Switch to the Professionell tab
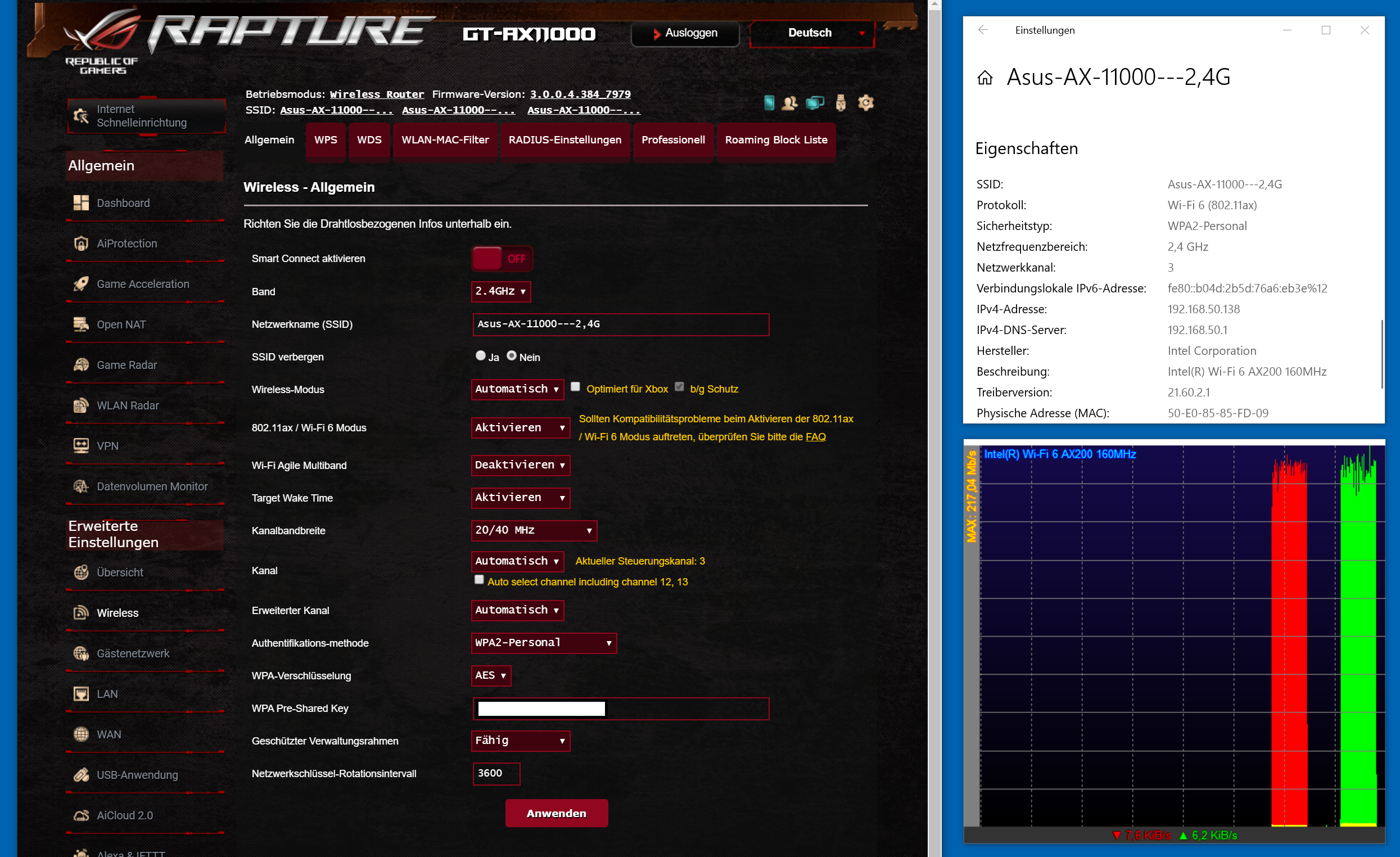 pos(672,140)
